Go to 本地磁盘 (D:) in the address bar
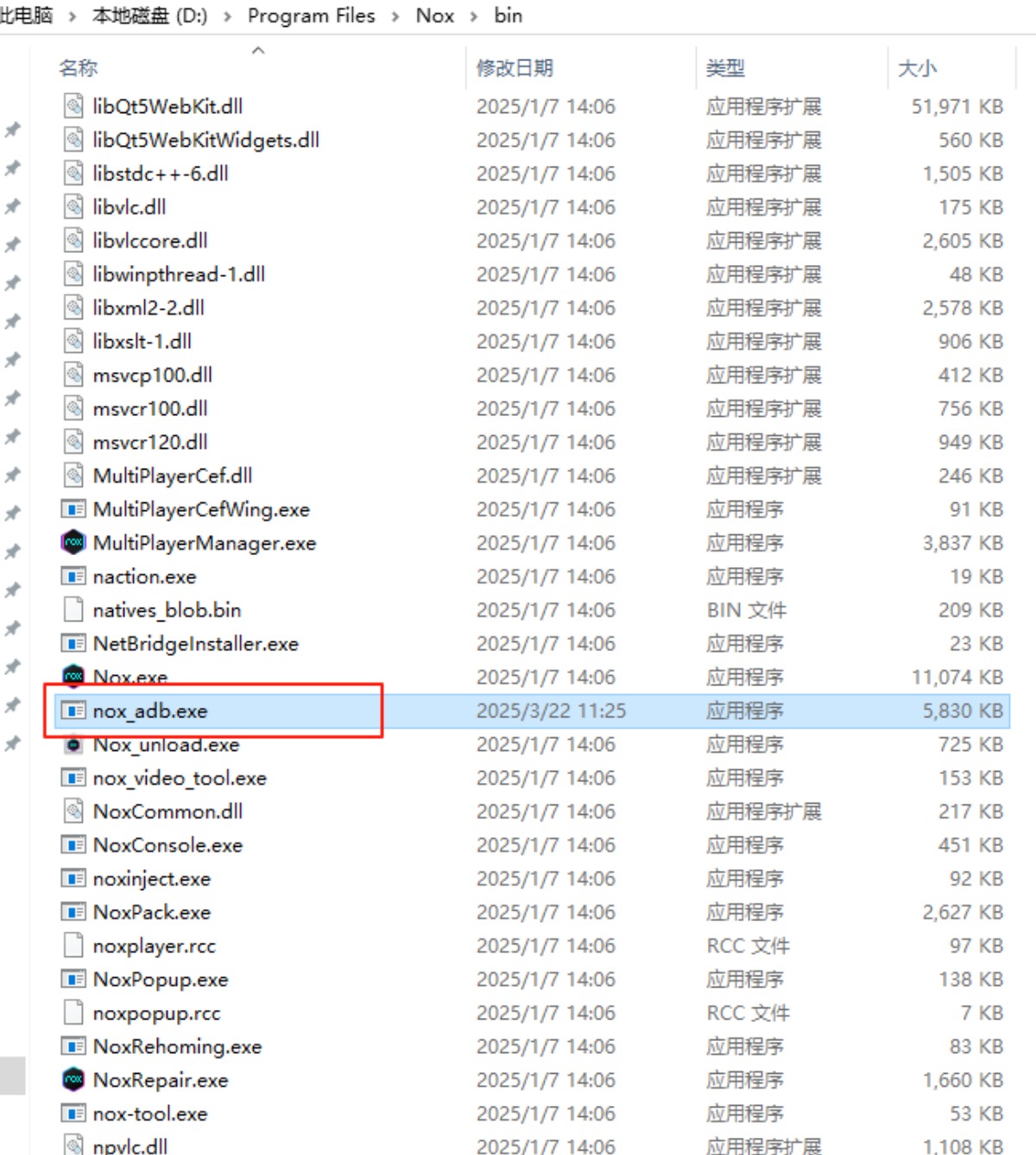1036x1155 pixels. click(150, 16)
